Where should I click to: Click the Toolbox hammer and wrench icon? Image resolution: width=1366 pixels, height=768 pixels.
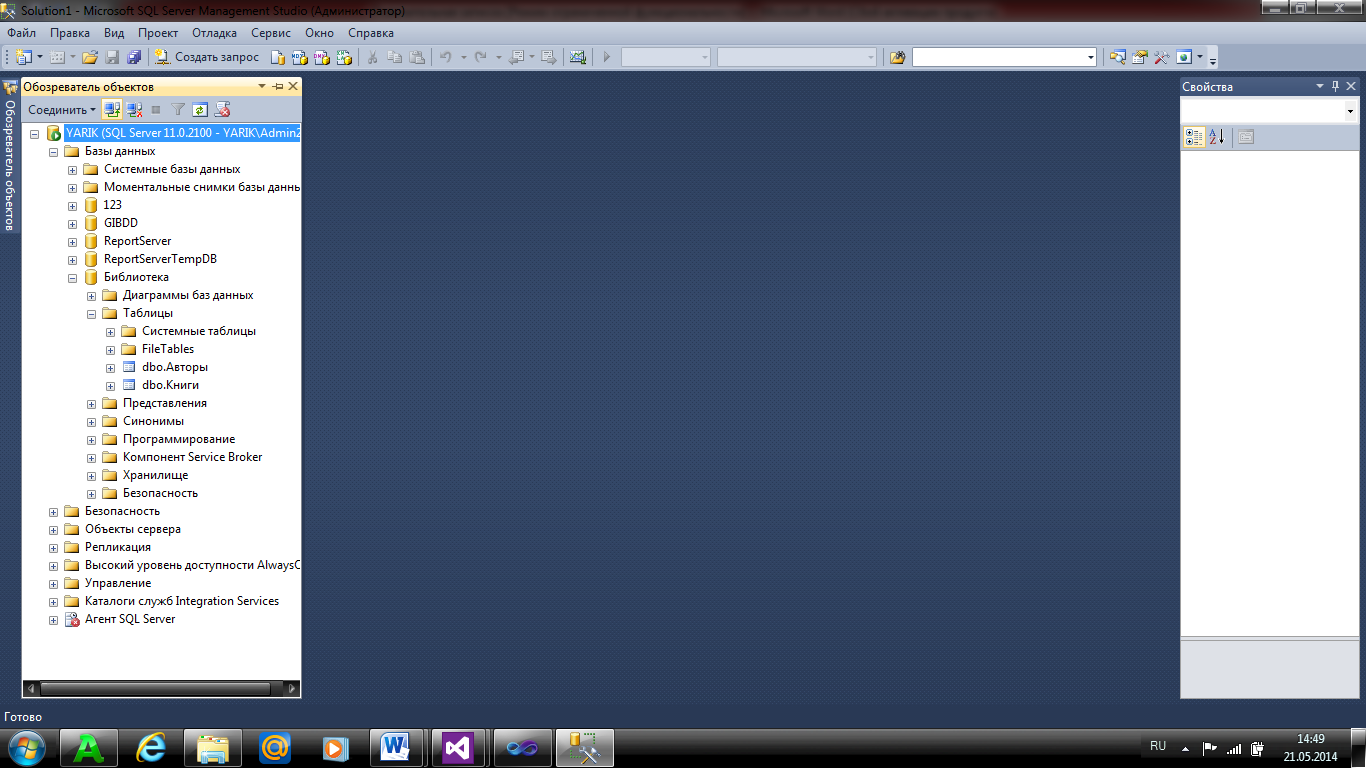tap(1162, 57)
